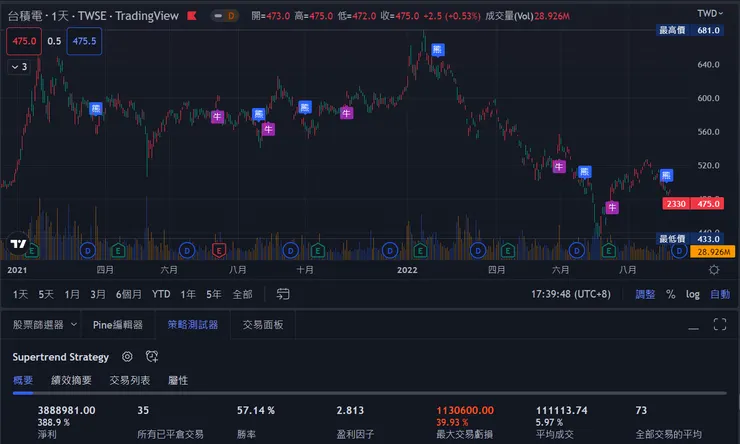Open the 股票篩選器 tab

[x=38, y=325]
